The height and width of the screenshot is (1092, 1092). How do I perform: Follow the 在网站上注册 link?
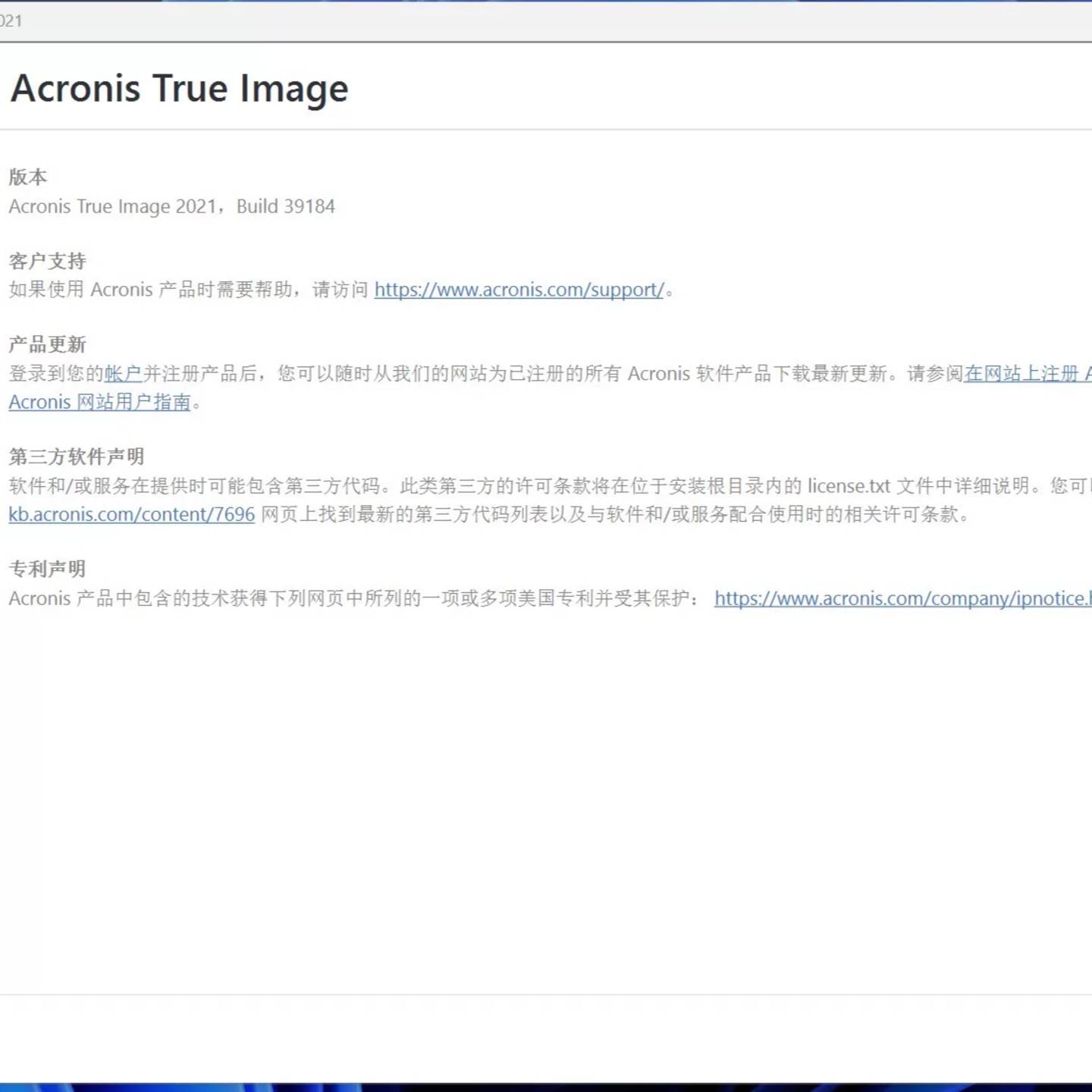(x=1028, y=373)
